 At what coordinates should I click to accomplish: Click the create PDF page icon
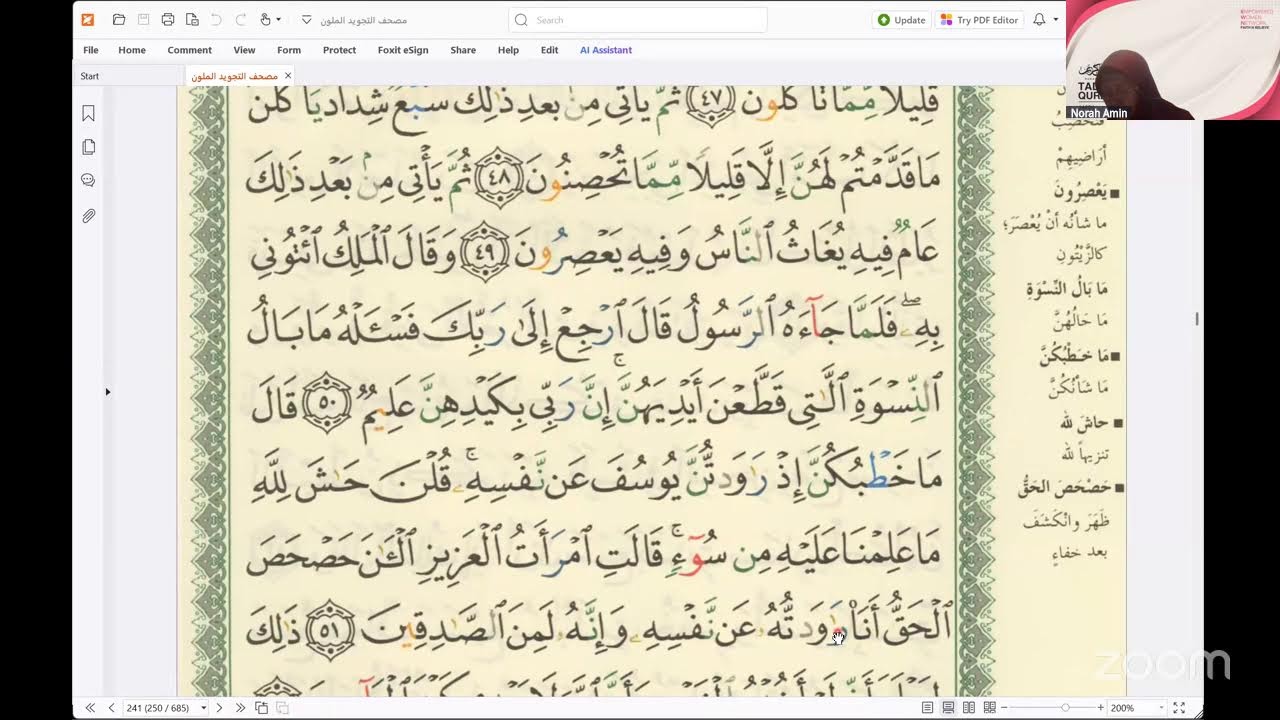coord(191,20)
